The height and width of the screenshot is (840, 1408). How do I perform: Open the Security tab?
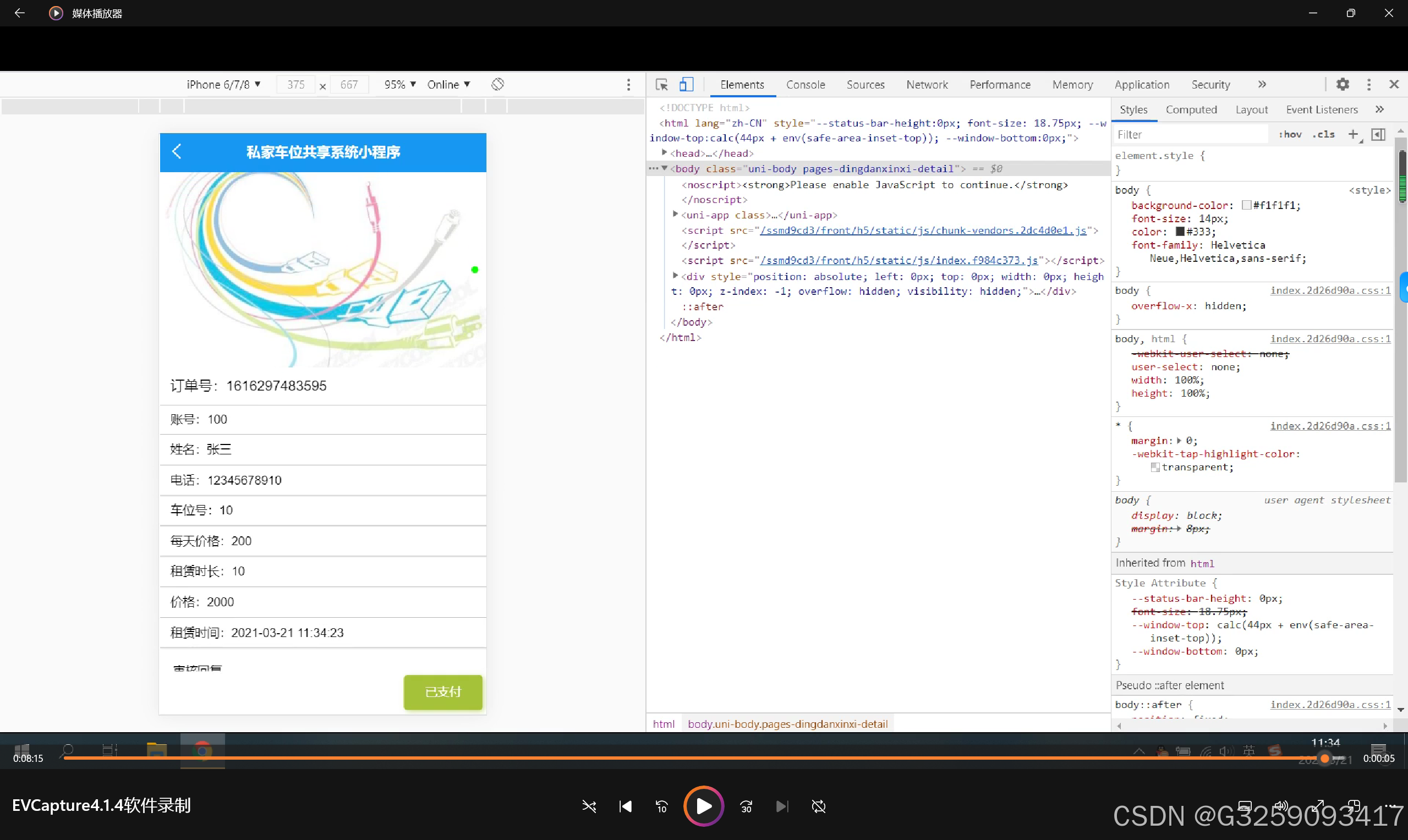1210,85
